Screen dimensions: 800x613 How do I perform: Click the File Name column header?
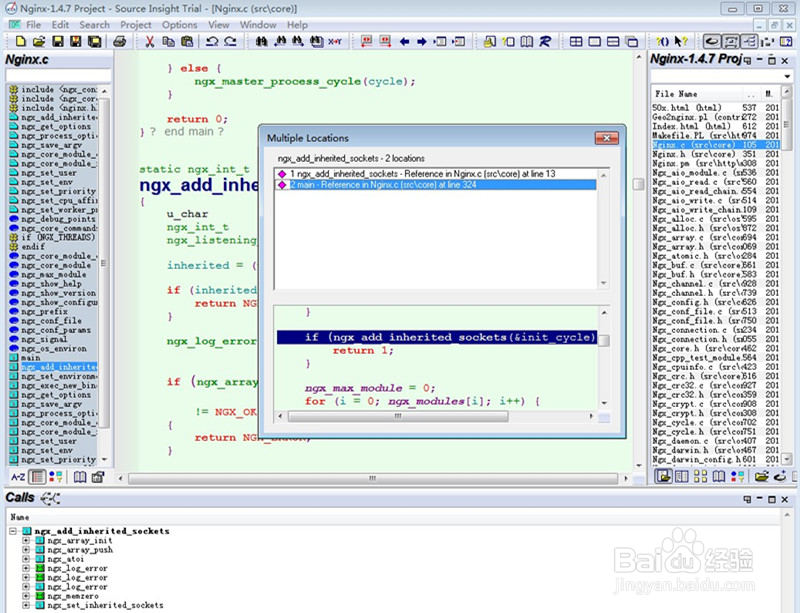(x=697, y=94)
